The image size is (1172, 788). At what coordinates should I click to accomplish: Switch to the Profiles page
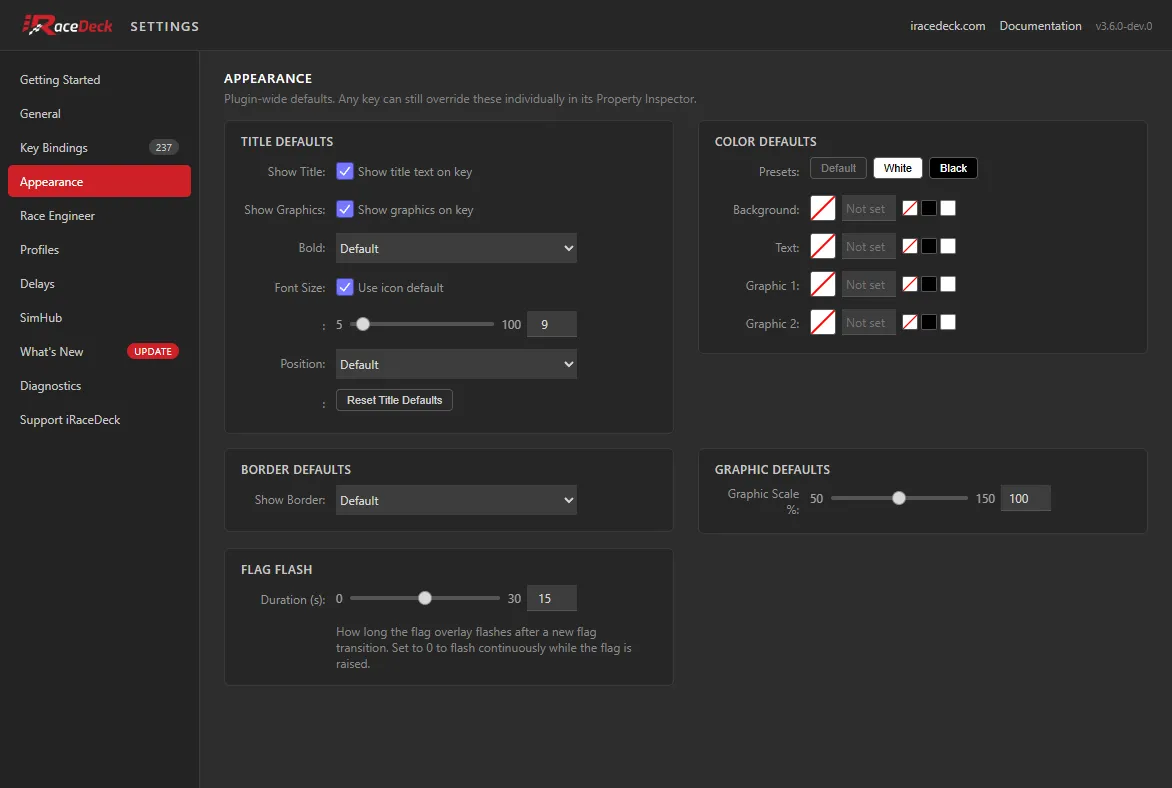click(99, 250)
